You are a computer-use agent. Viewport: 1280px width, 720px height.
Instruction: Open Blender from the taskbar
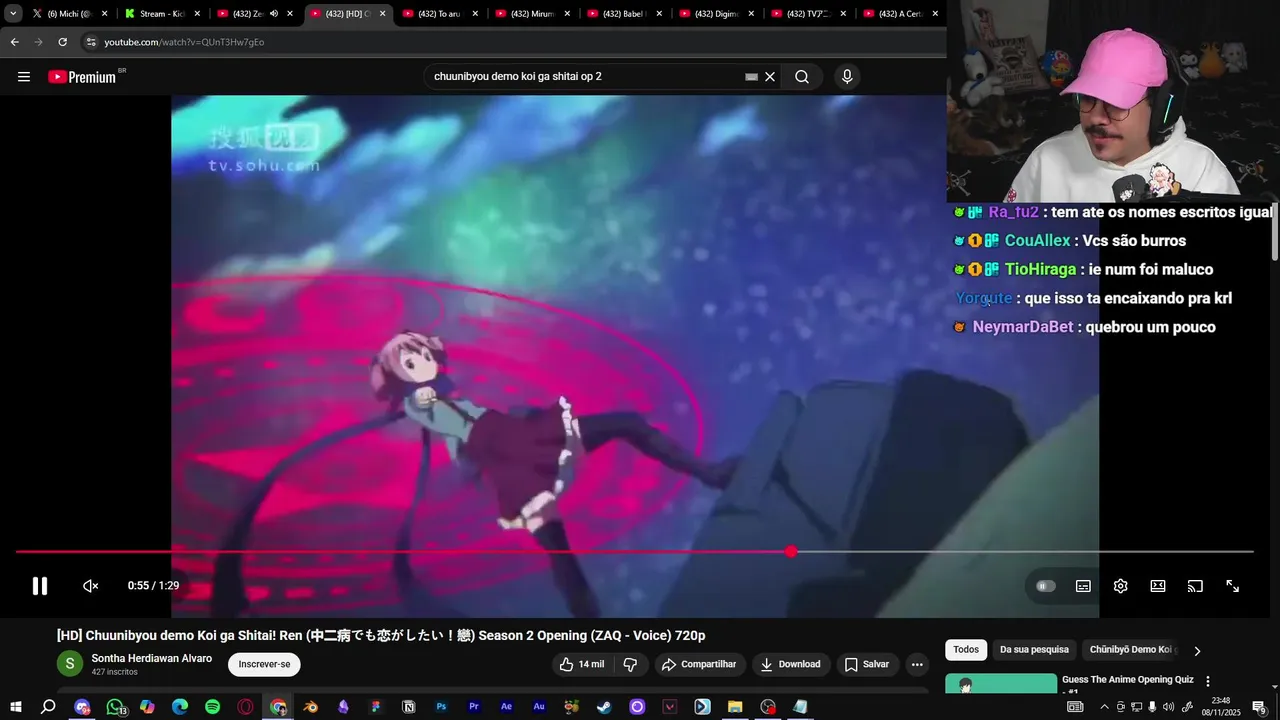311,707
